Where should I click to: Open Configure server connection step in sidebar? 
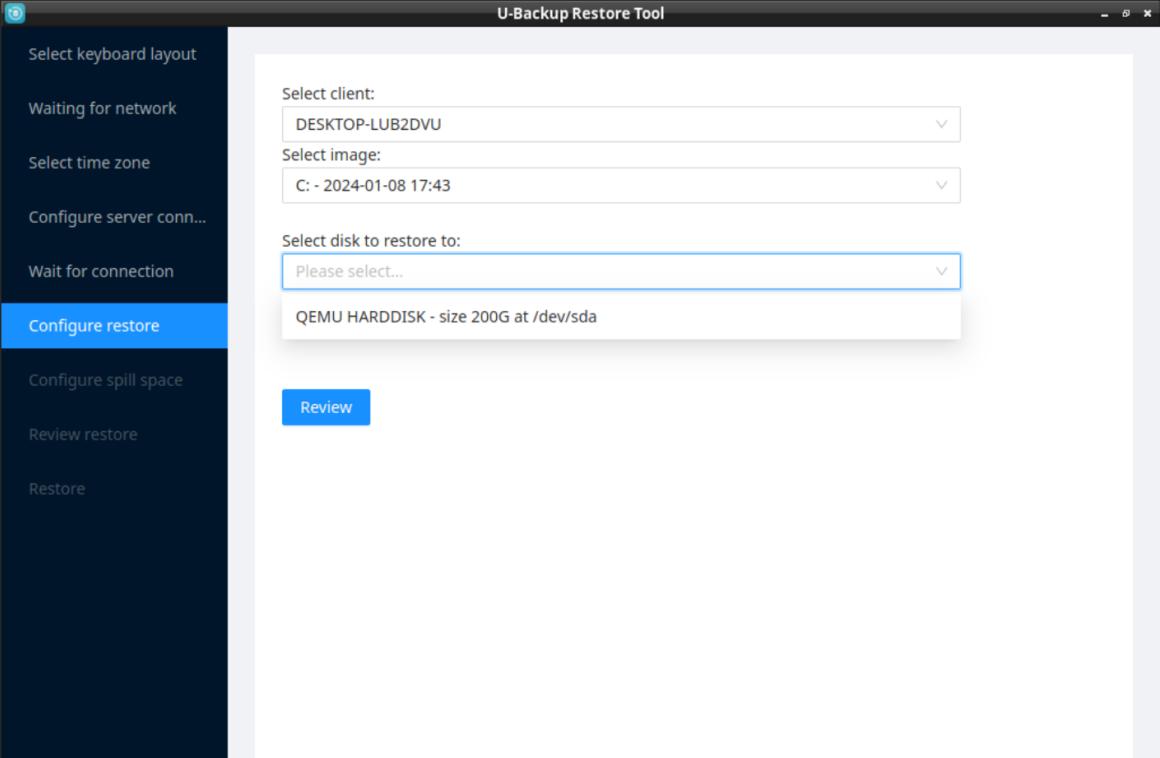117,217
